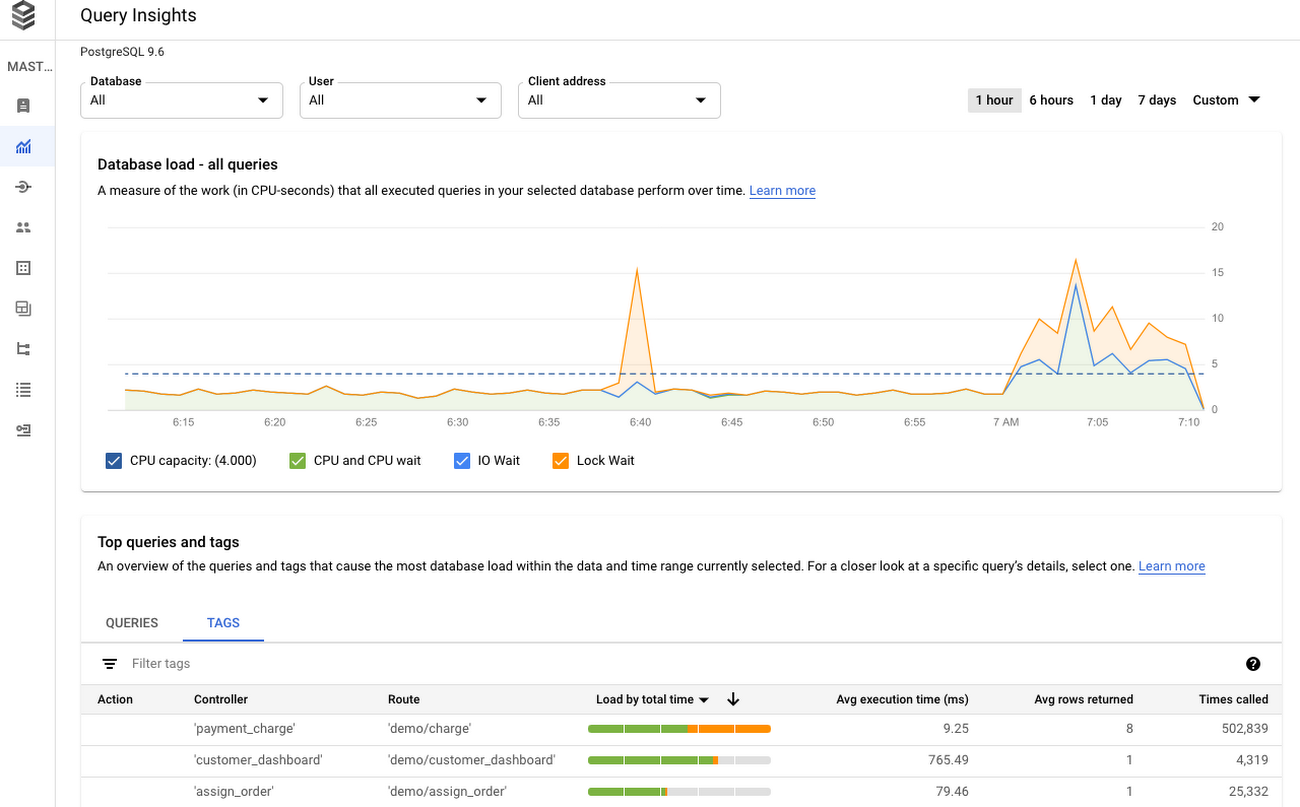Click the payment_charge load bar

point(679,729)
